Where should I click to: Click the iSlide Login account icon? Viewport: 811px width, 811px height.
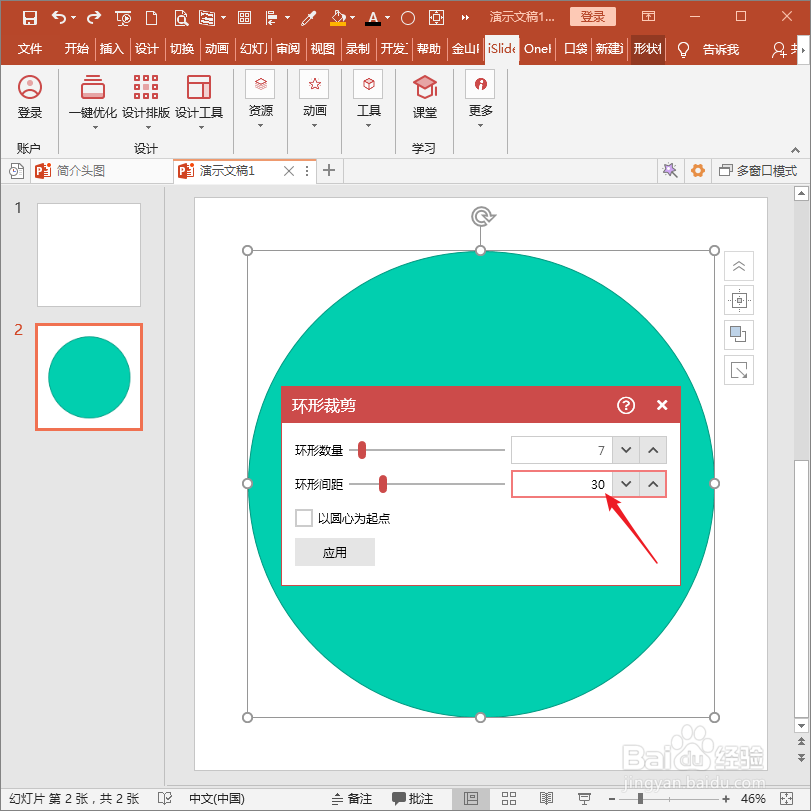pos(29,97)
